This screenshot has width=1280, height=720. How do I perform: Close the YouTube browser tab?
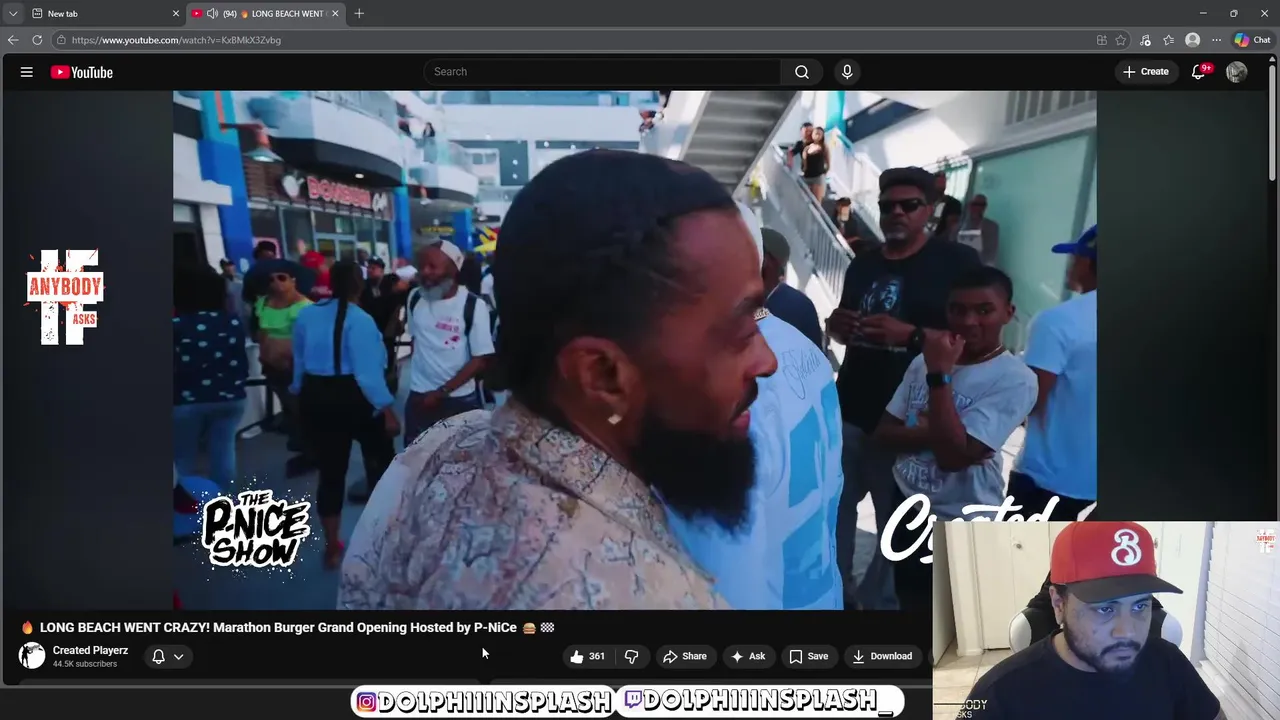coord(335,13)
